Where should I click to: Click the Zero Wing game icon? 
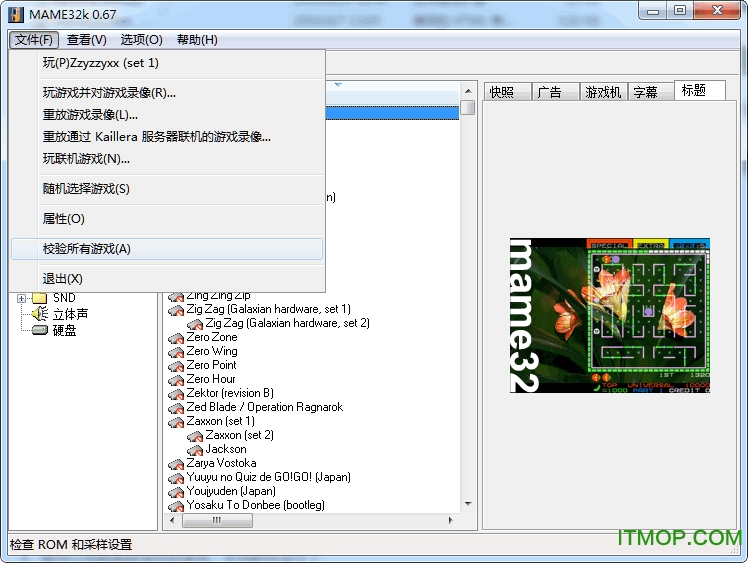176,352
